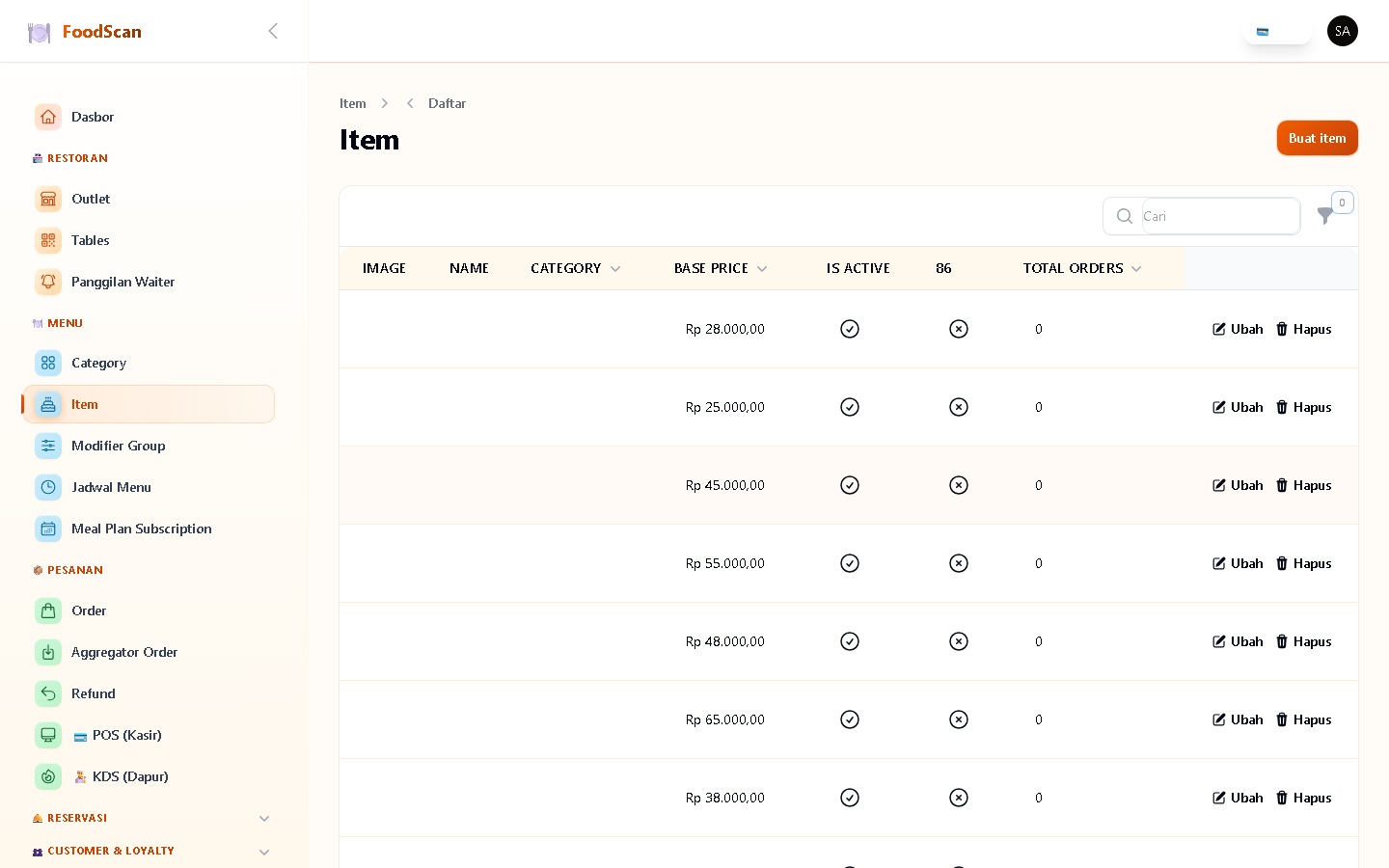1389x868 pixels.
Task: Click the trash icon in the Rp 28.000,00 row
Action: (1282, 329)
